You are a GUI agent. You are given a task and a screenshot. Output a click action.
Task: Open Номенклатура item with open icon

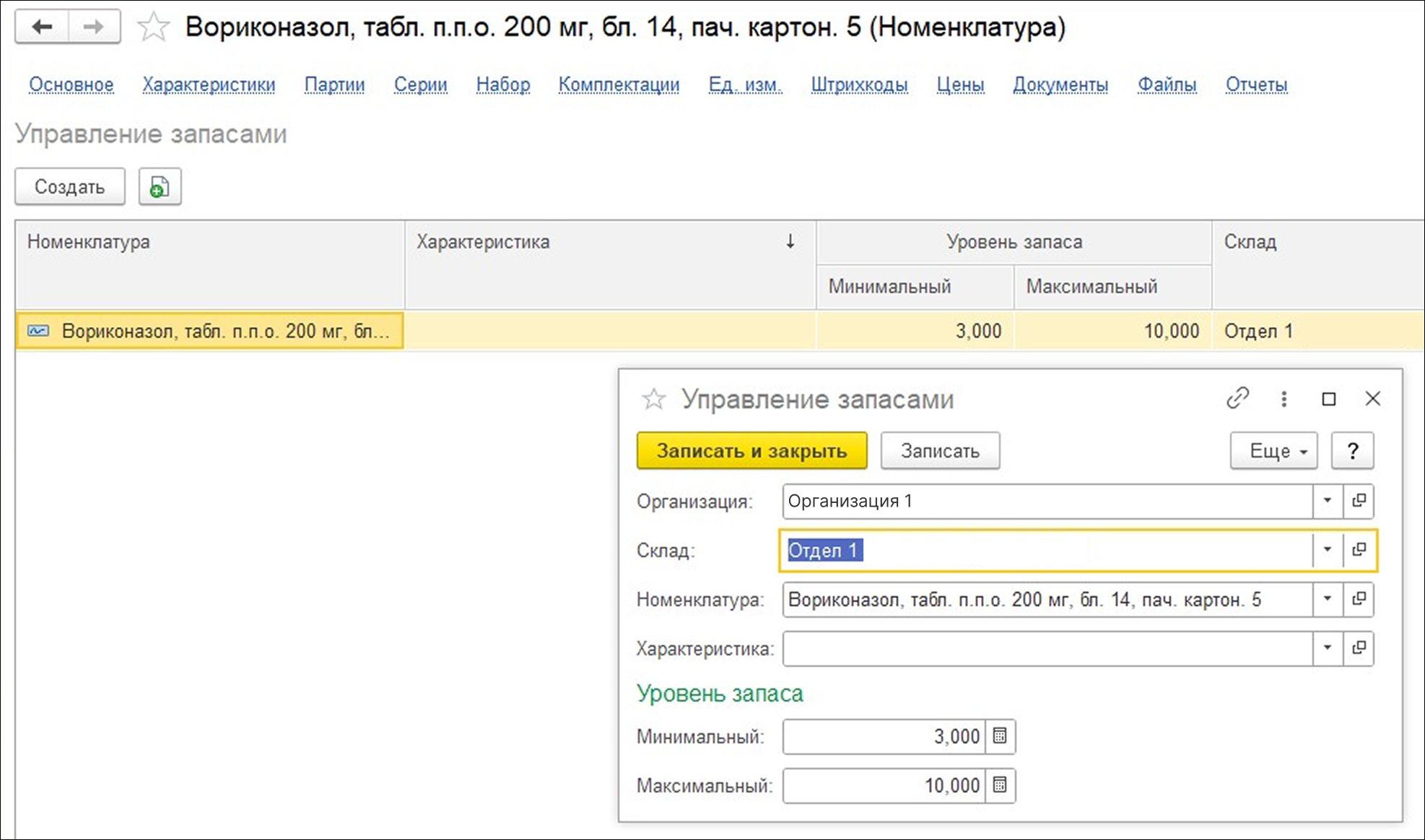pos(1359,599)
